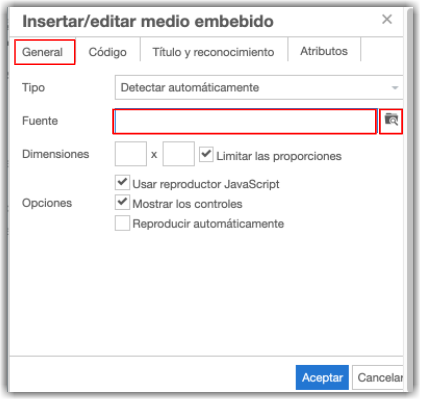Switch to the Código tab
The height and width of the screenshot is (400, 421).
click(107, 52)
